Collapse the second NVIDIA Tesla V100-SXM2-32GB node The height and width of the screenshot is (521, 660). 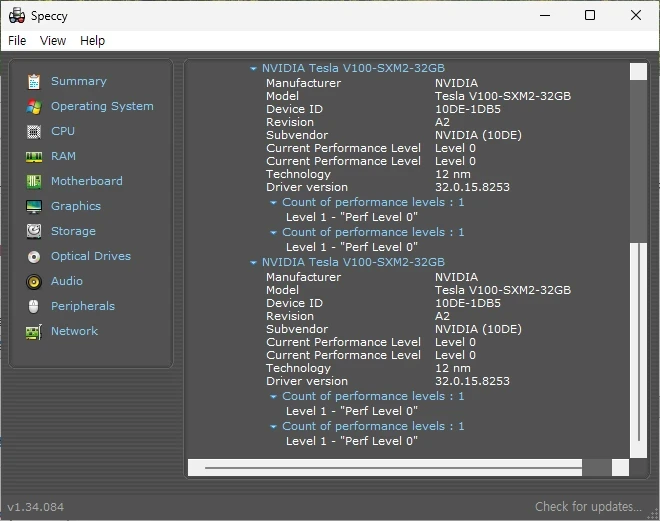pyautogui.click(x=253, y=263)
